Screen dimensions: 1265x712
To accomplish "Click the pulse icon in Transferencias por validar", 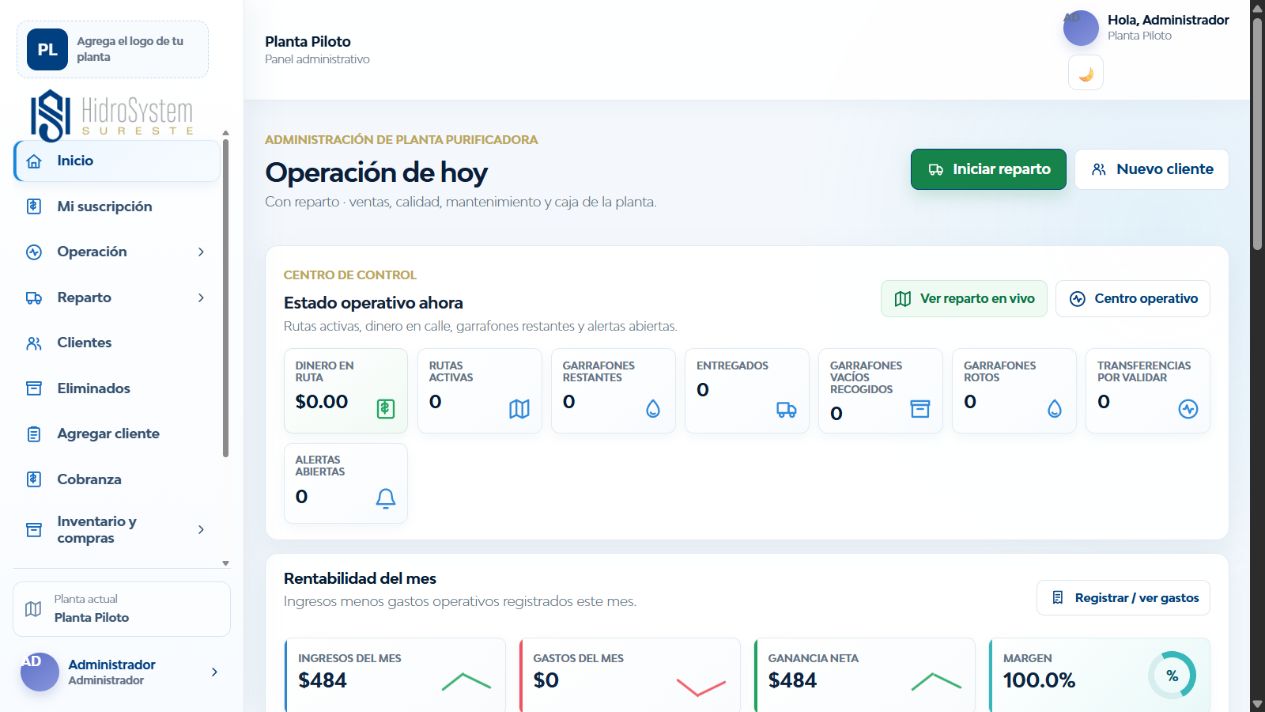I will coord(1188,409).
